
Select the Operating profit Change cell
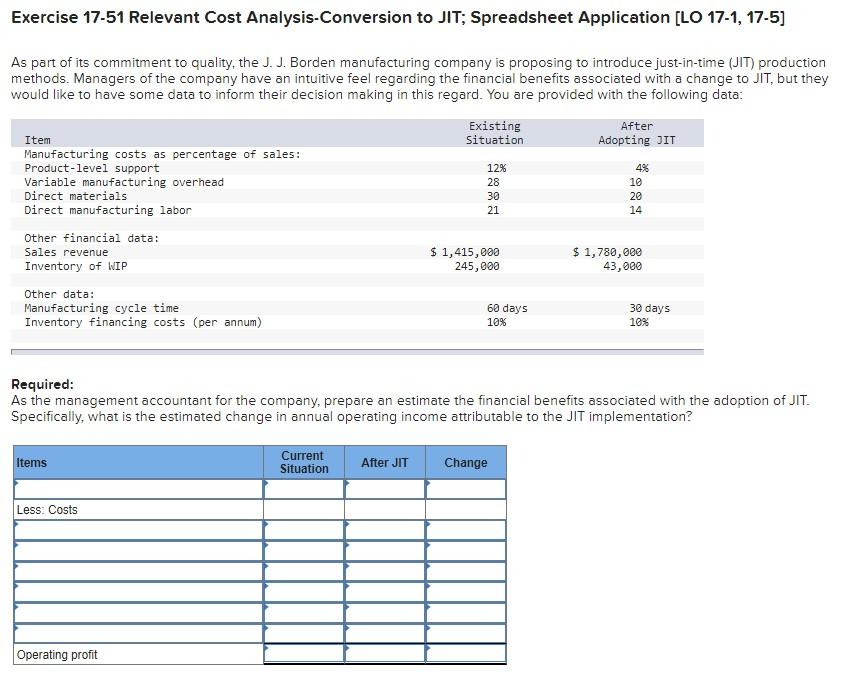point(465,655)
